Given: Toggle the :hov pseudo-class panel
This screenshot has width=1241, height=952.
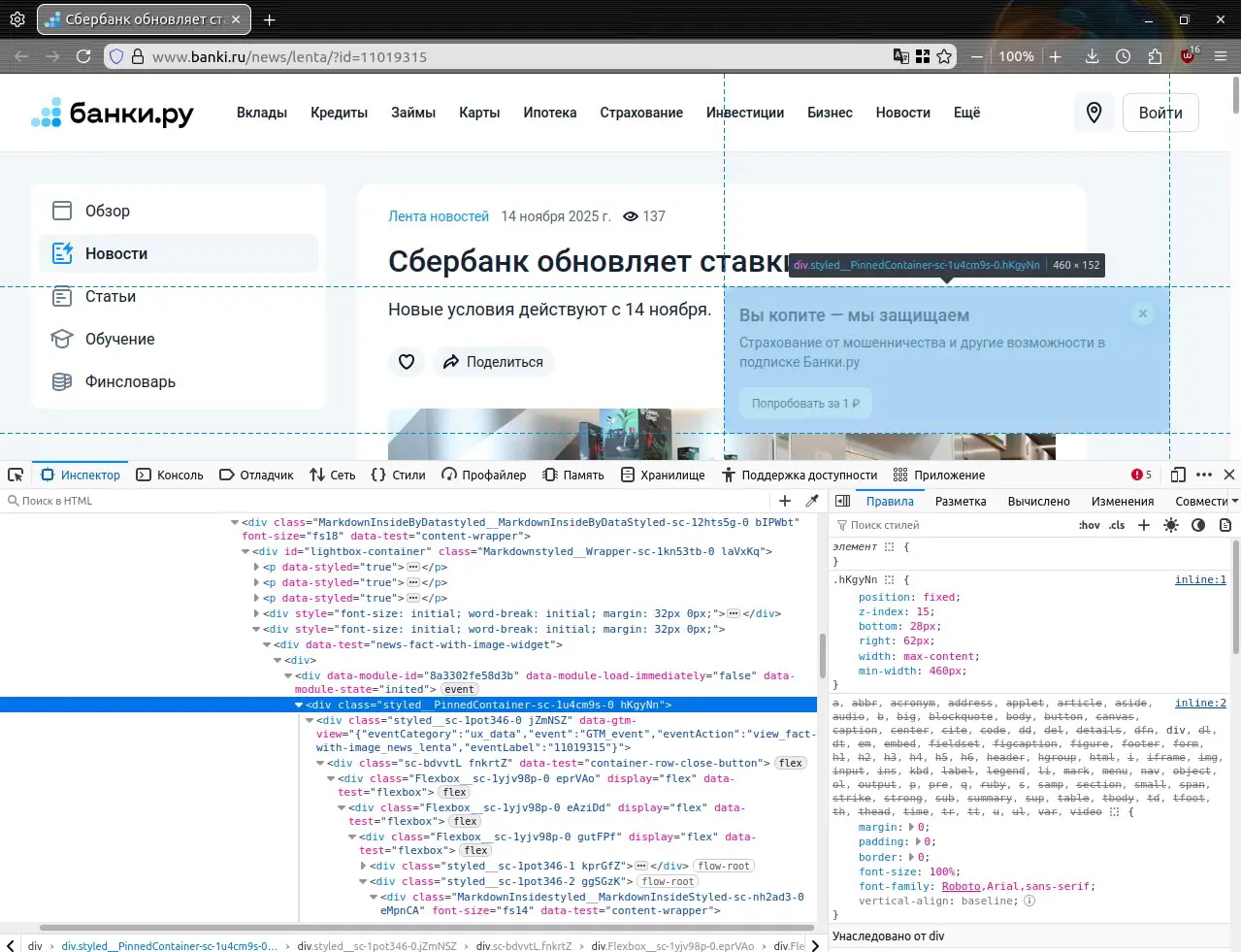Looking at the screenshot, I should click(x=1089, y=525).
